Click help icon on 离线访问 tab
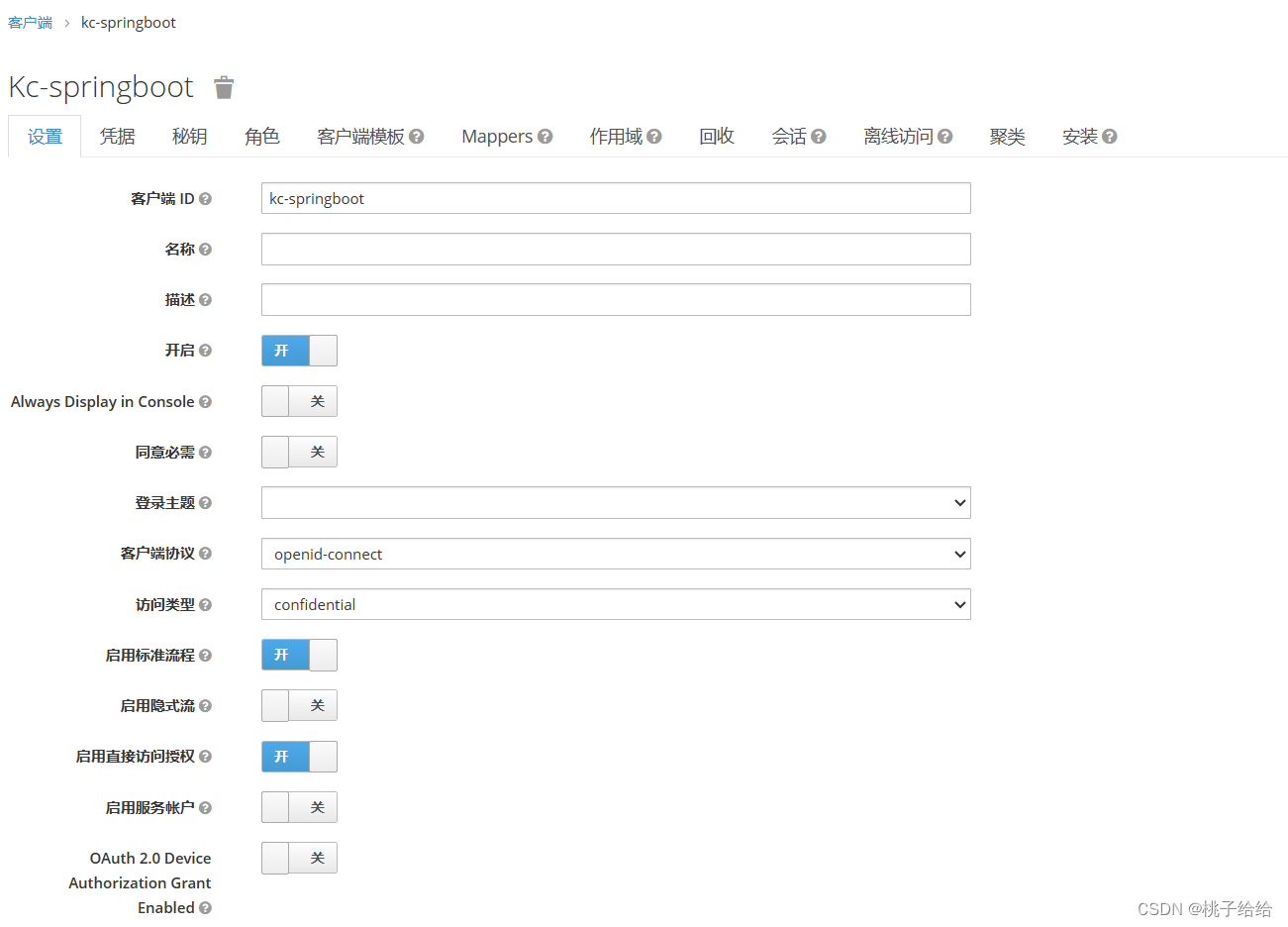Screen dimensions: 1288x927 coord(945,137)
